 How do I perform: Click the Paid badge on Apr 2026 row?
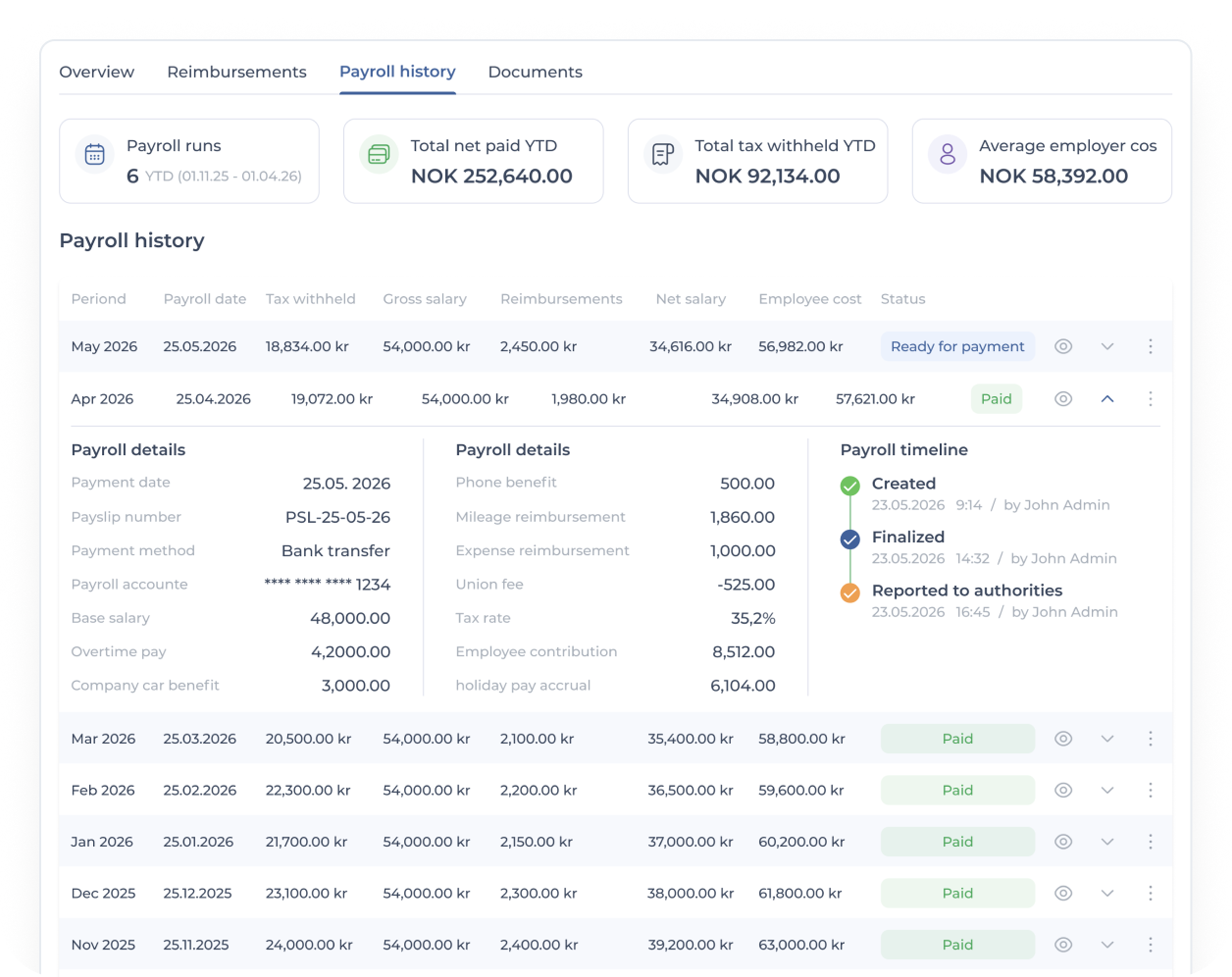[x=997, y=399]
